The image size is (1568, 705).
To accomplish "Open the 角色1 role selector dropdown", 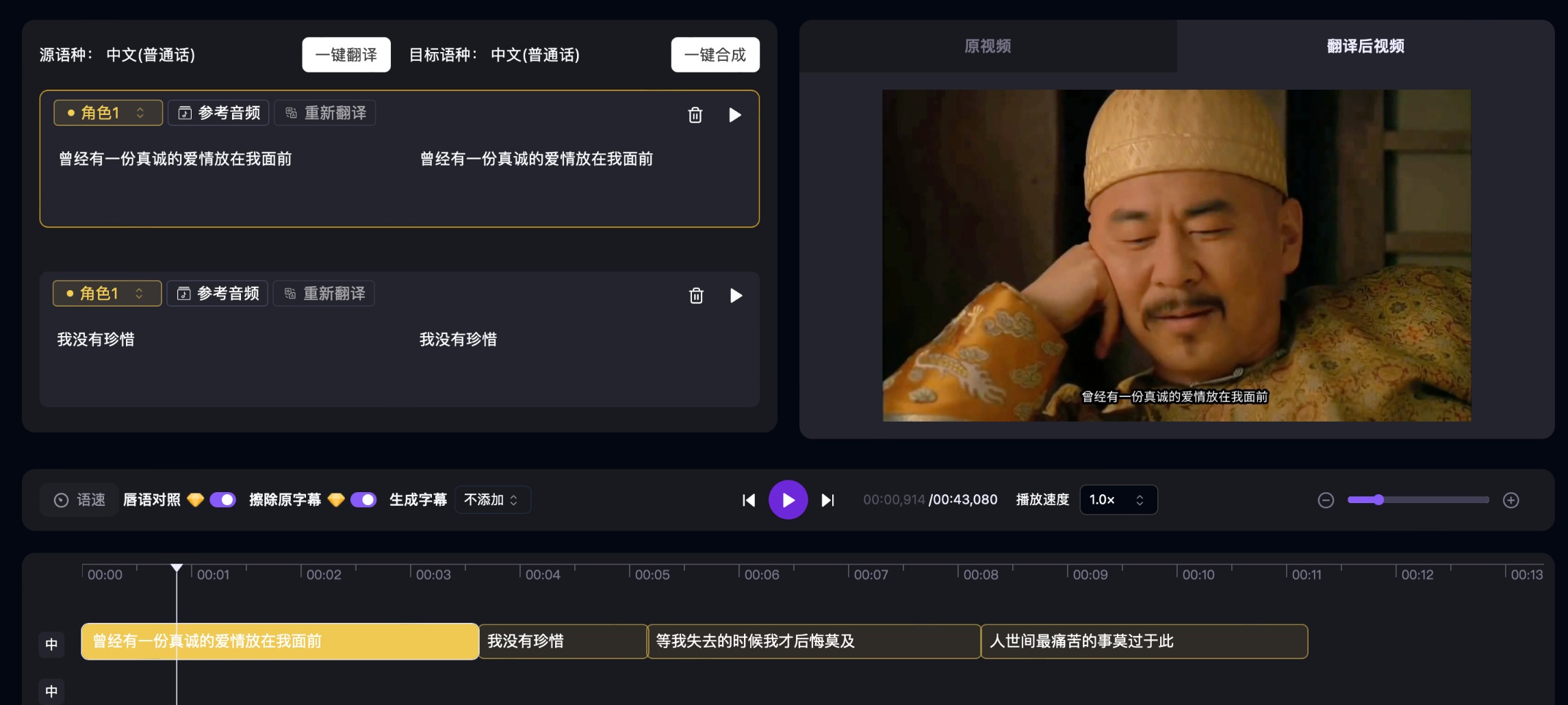I will point(106,112).
